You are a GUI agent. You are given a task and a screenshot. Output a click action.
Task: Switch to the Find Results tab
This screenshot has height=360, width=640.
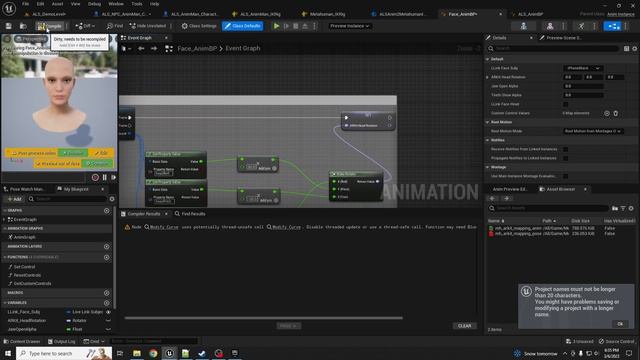click(x=190, y=214)
